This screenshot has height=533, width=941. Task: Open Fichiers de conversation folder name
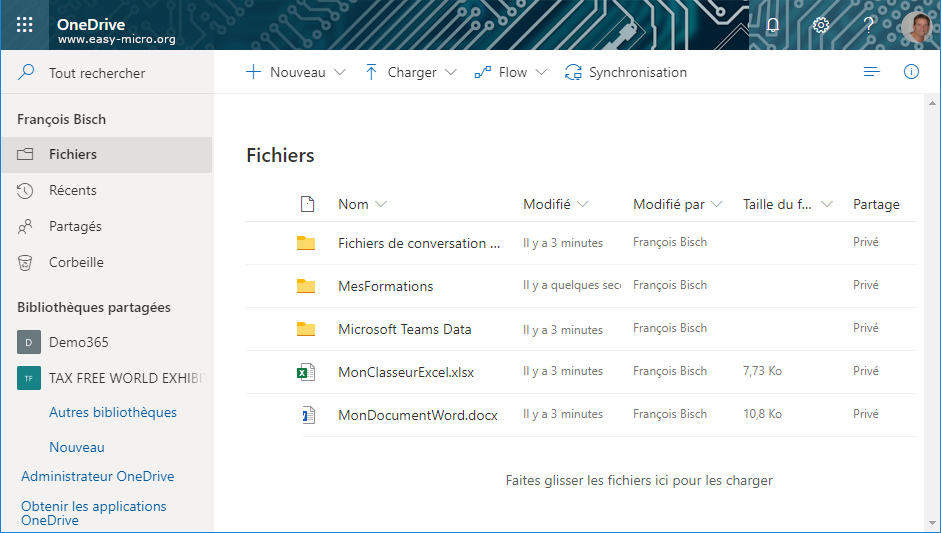tap(419, 243)
